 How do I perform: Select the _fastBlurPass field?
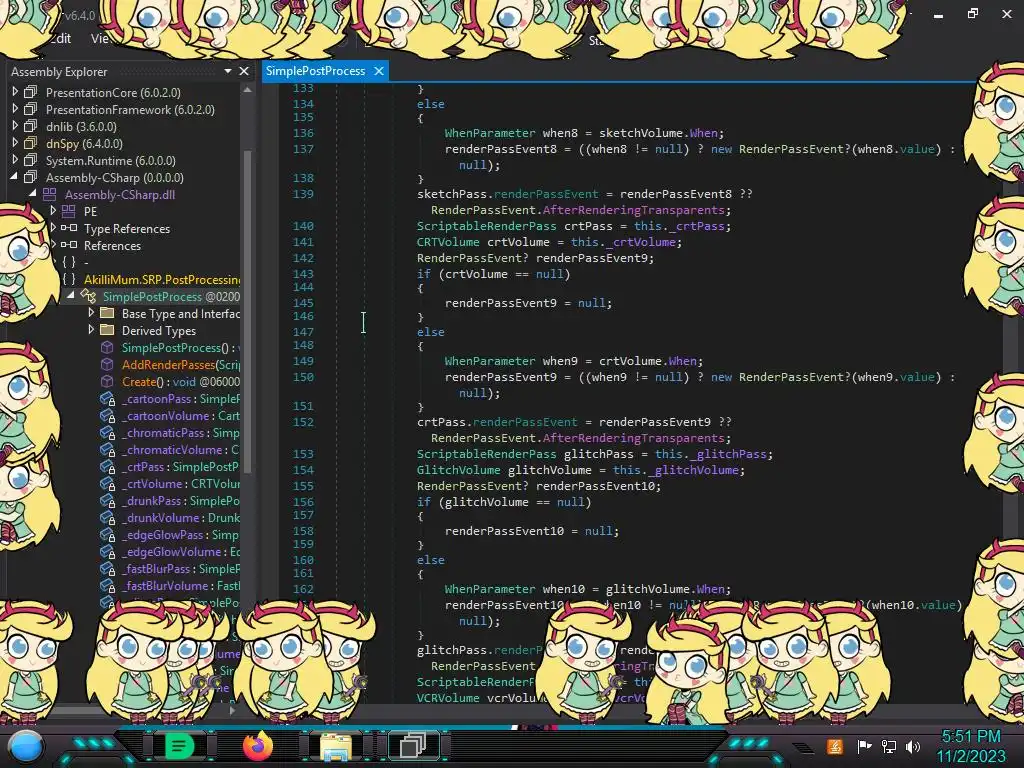180,568
